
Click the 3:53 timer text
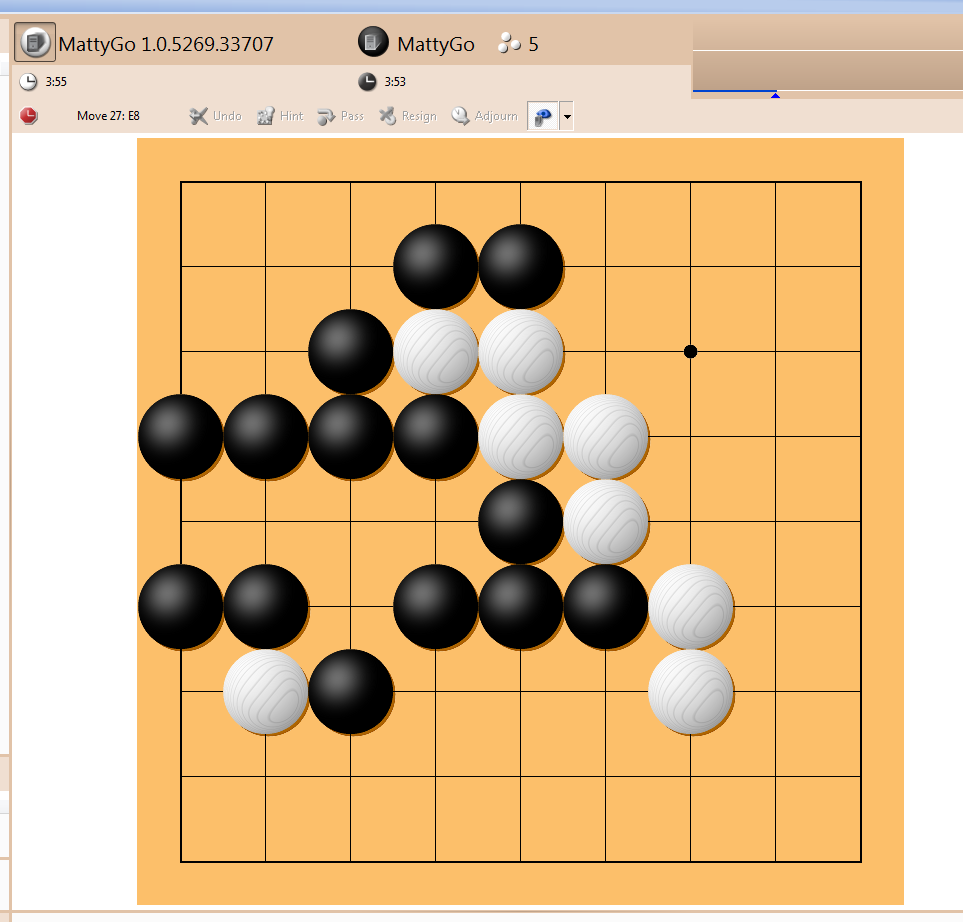[395, 82]
